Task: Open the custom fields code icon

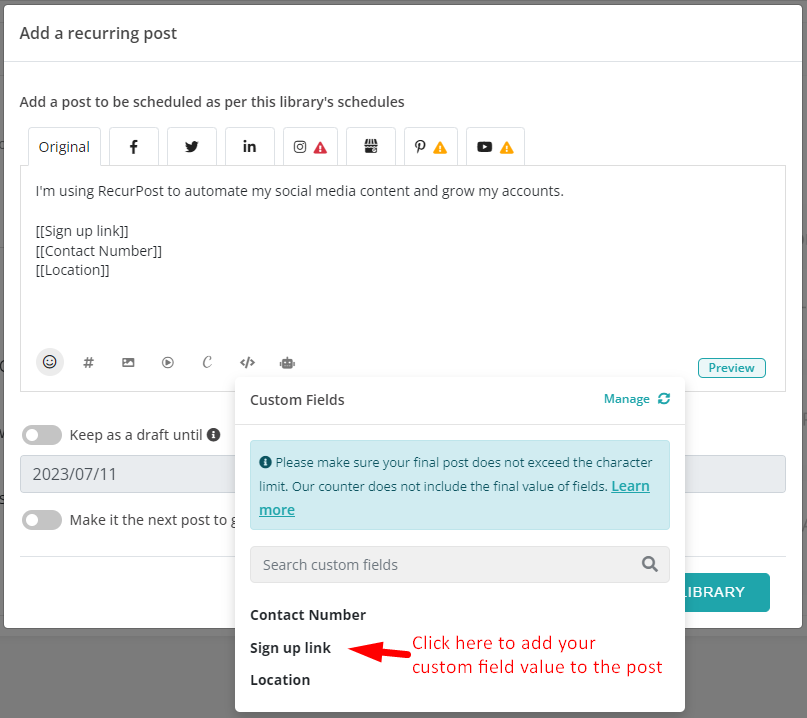Action: 247,362
